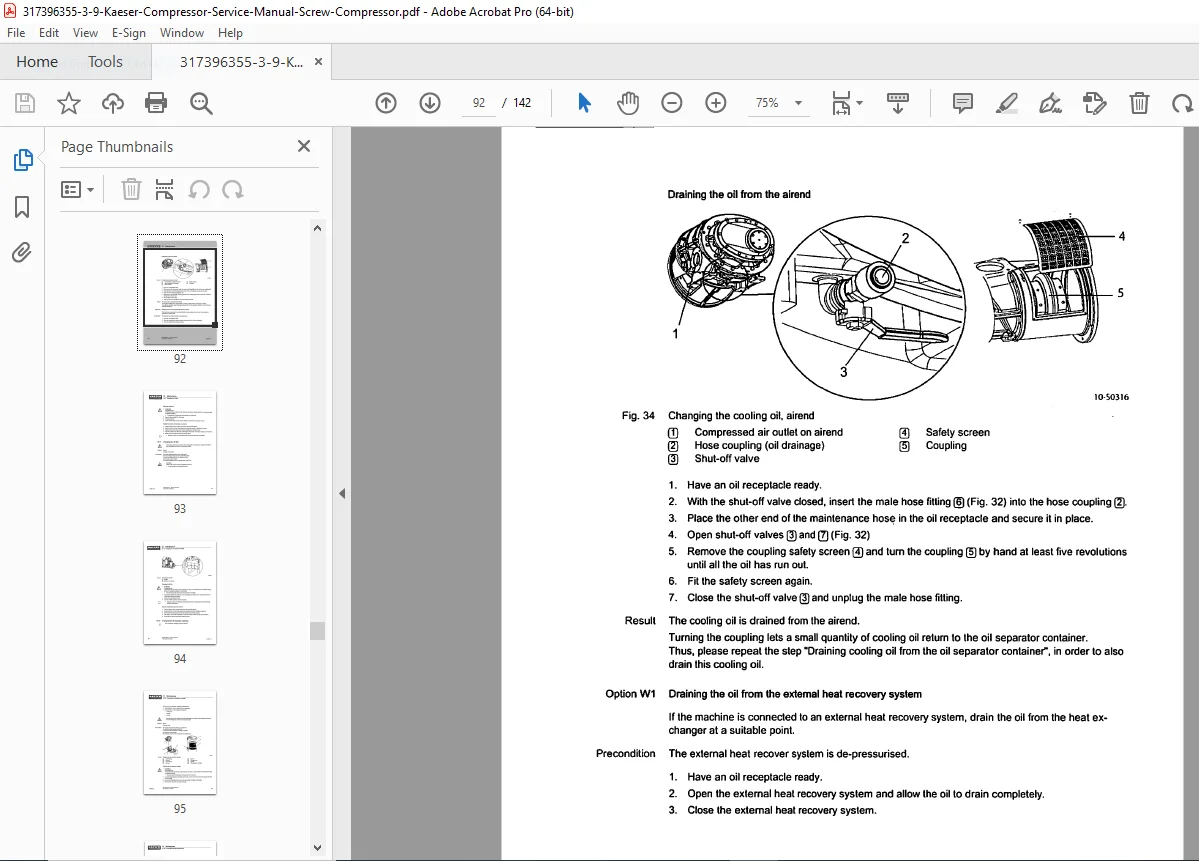The image size is (1199, 861).
Task: Click the toolbar delete trash icon
Action: (1139, 102)
